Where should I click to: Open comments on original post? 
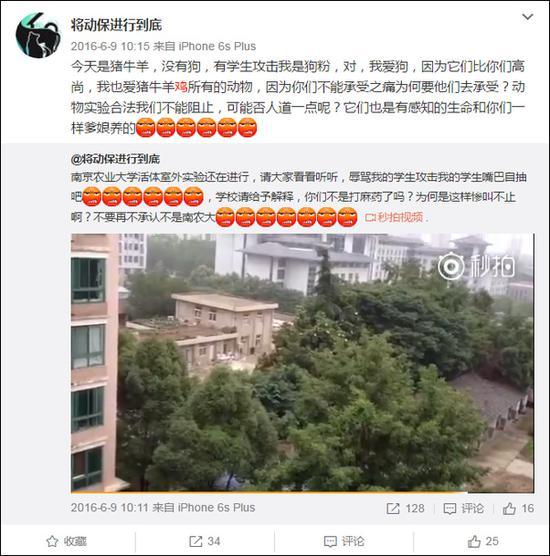[x=463, y=508]
